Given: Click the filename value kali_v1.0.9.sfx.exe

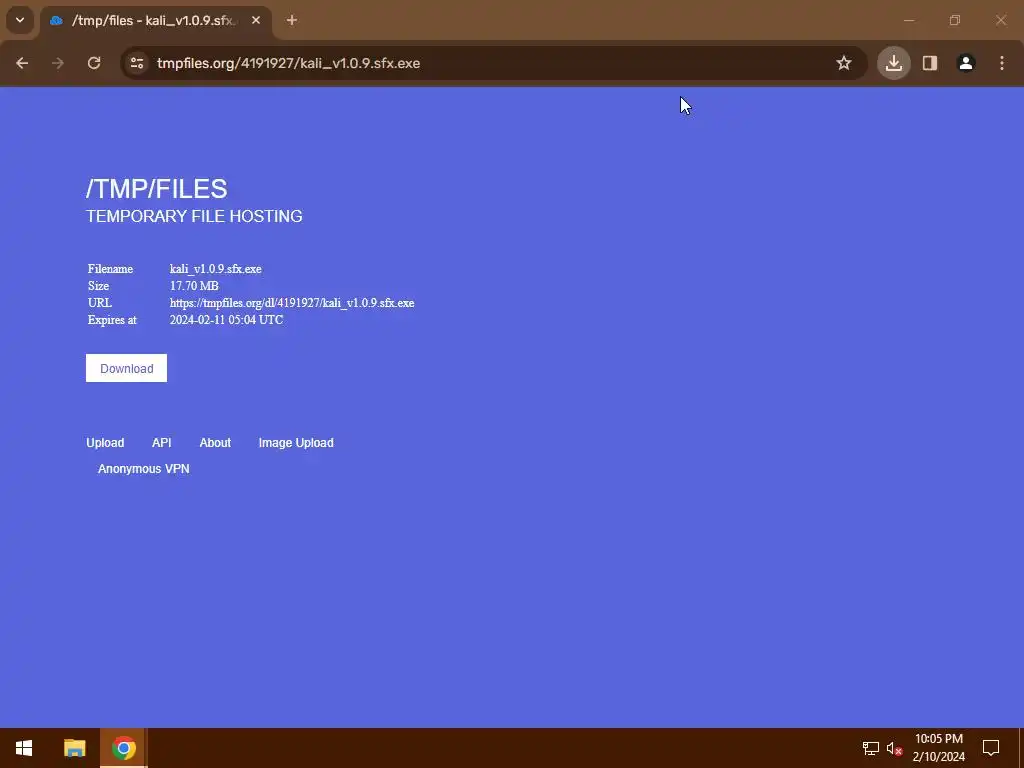Looking at the screenshot, I should 216,269.
